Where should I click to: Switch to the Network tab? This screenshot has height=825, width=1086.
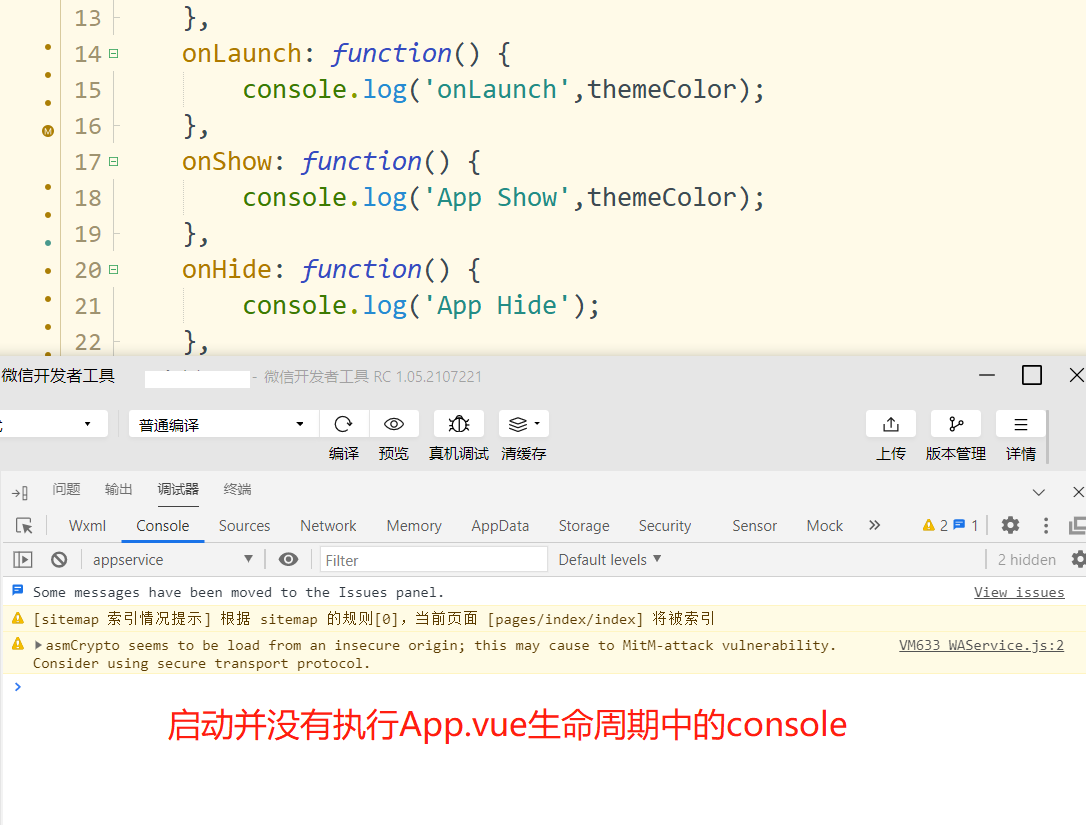point(328,526)
